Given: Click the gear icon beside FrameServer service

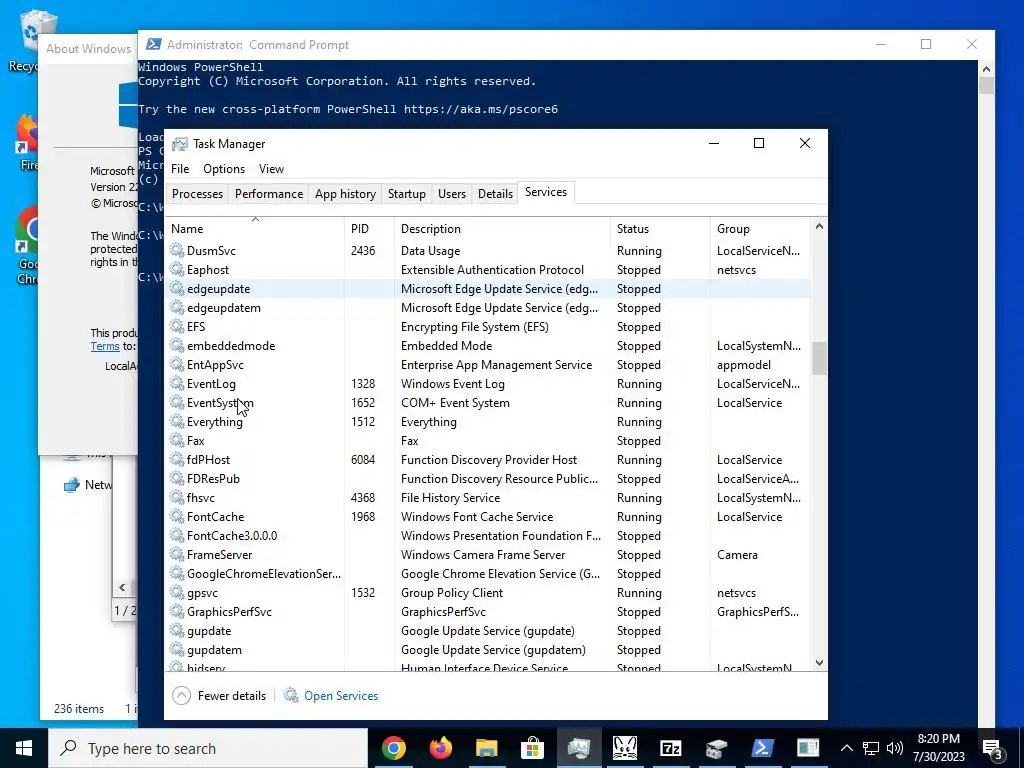Looking at the screenshot, I should (177, 554).
